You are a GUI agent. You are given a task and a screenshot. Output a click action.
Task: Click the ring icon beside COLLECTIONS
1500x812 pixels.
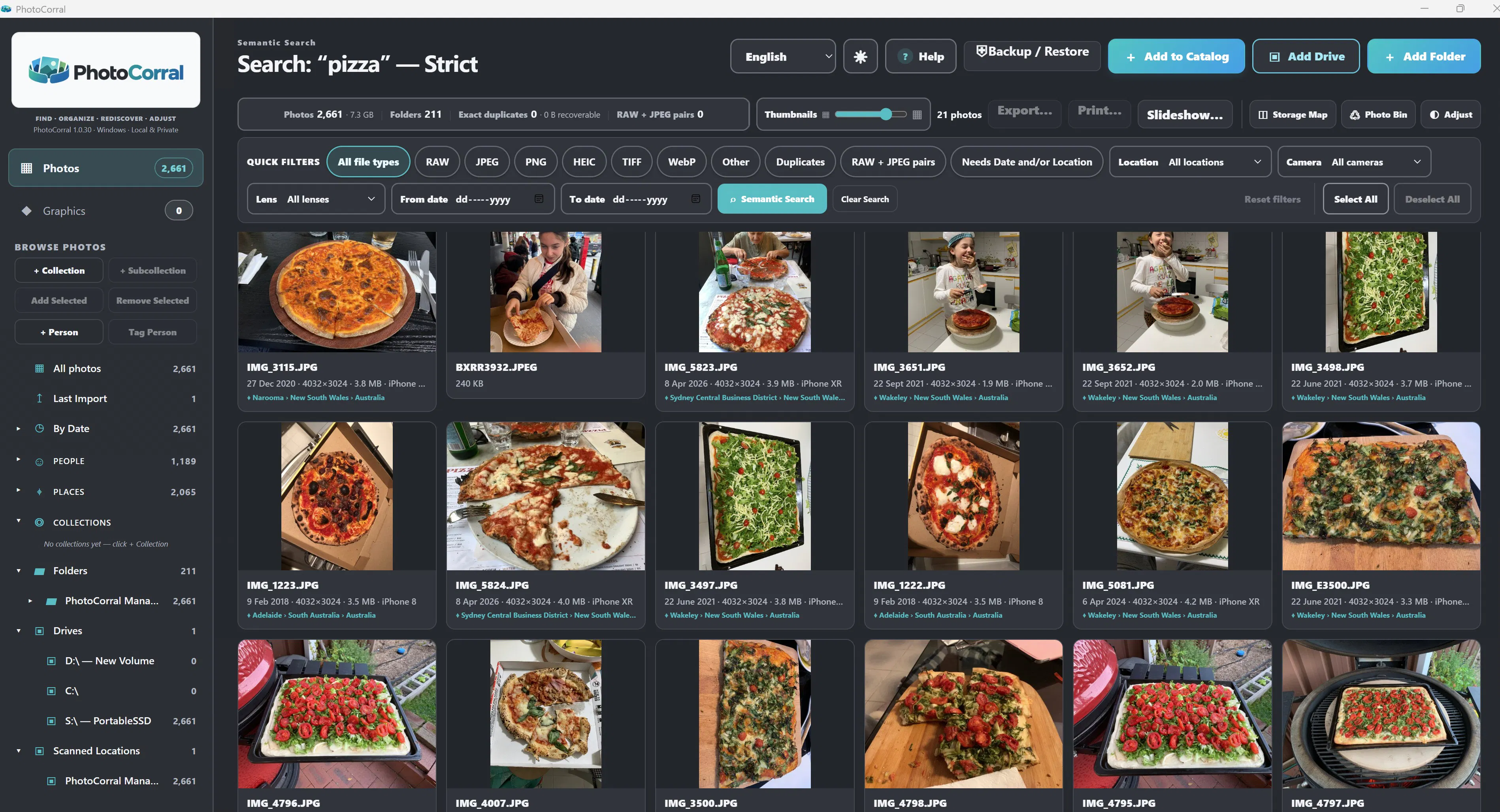tap(40, 522)
